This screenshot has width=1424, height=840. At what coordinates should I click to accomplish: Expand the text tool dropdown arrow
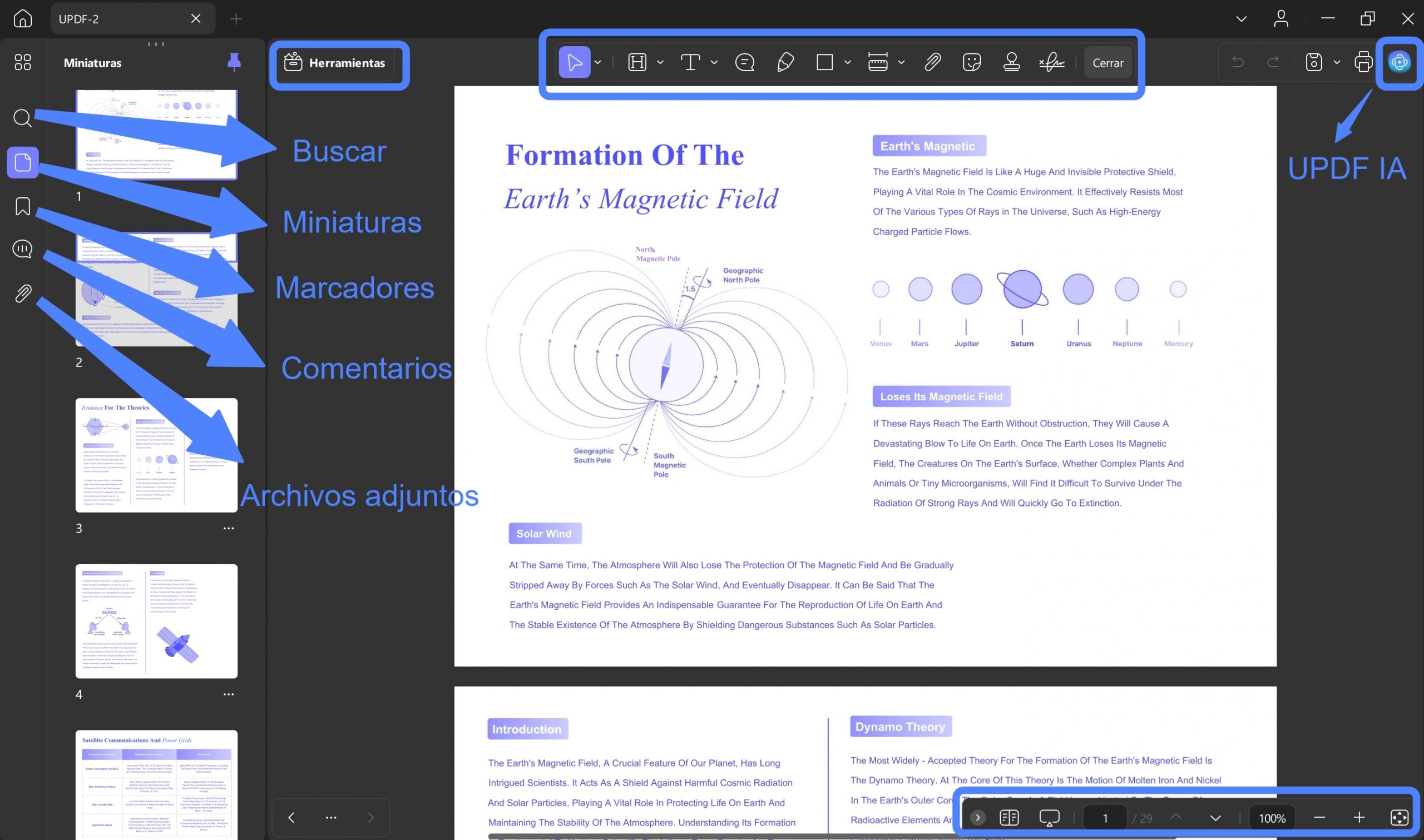click(x=714, y=62)
